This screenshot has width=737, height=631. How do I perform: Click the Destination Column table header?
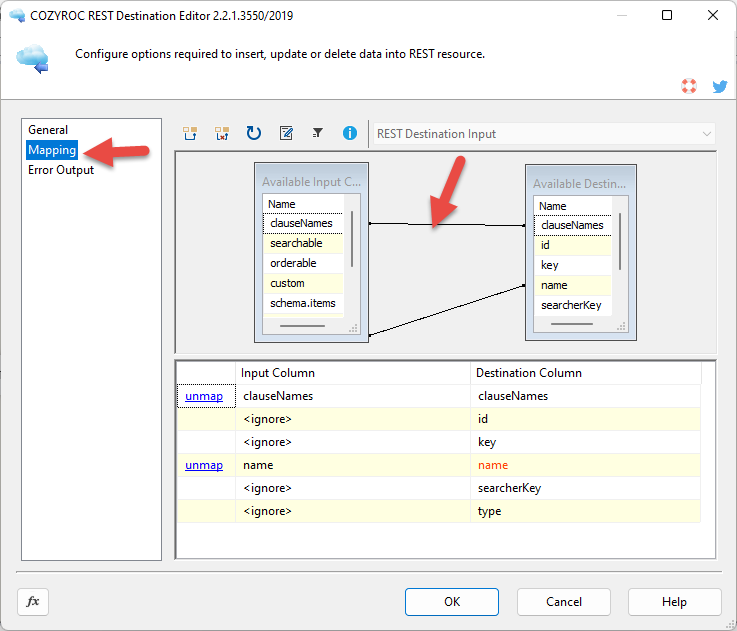pyautogui.click(x=586, y=373)
